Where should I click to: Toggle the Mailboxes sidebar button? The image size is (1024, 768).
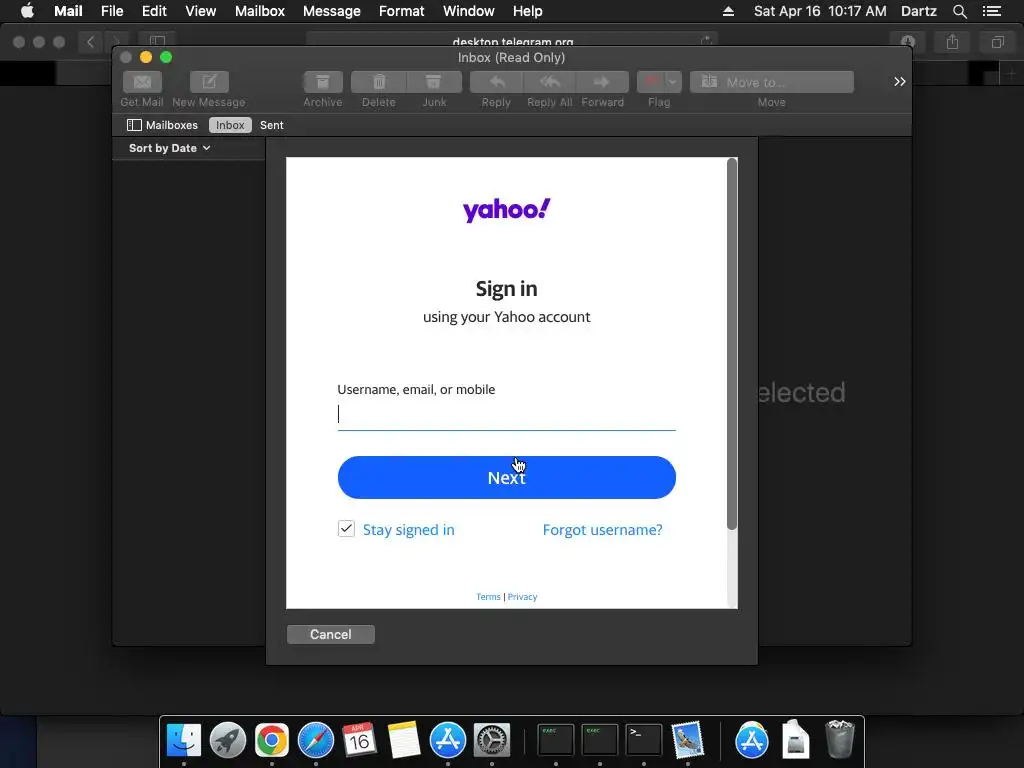pos(163,125)
